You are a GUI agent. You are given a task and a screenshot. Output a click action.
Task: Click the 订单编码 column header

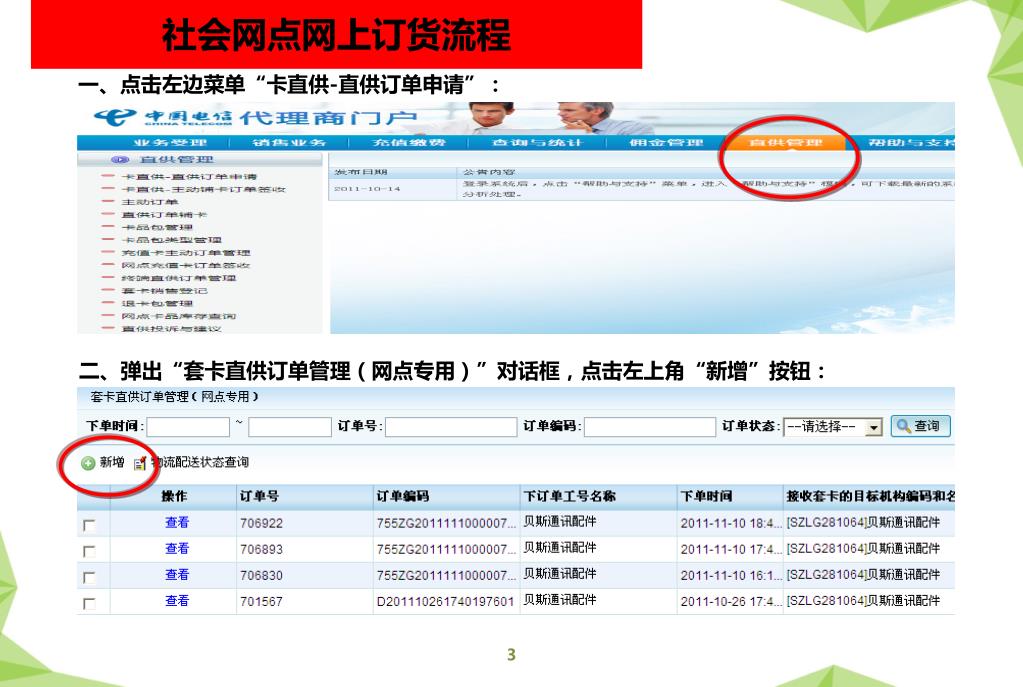tap(403, 496)
